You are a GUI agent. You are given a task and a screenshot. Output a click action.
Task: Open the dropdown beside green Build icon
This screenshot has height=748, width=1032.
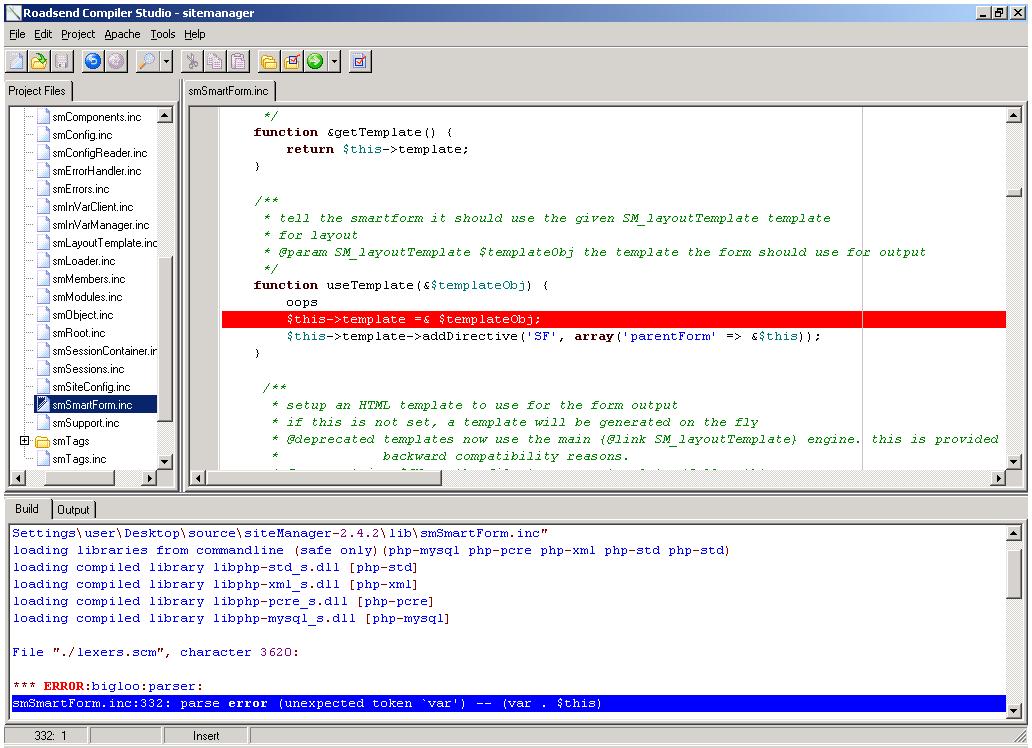tap(334, 61)
